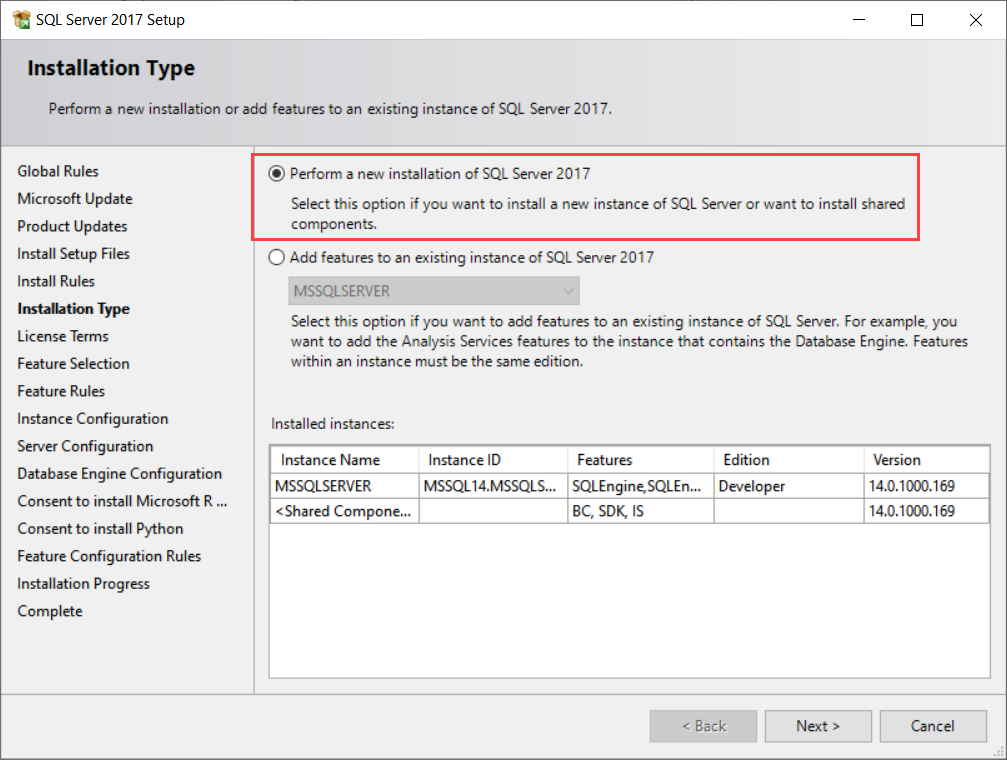Viewport: 1007px width, 760px height.
Task: Open the MSSQLSERVER instance dropdown
Action: [x=434, y=291]
